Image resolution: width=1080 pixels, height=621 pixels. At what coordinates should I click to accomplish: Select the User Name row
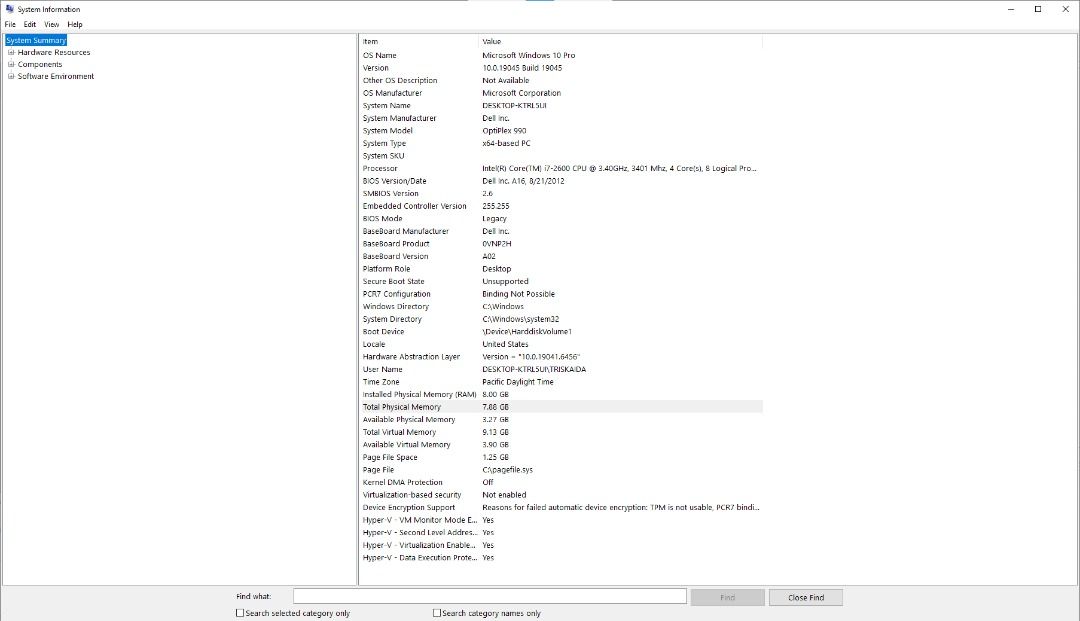tap(561, 369)
